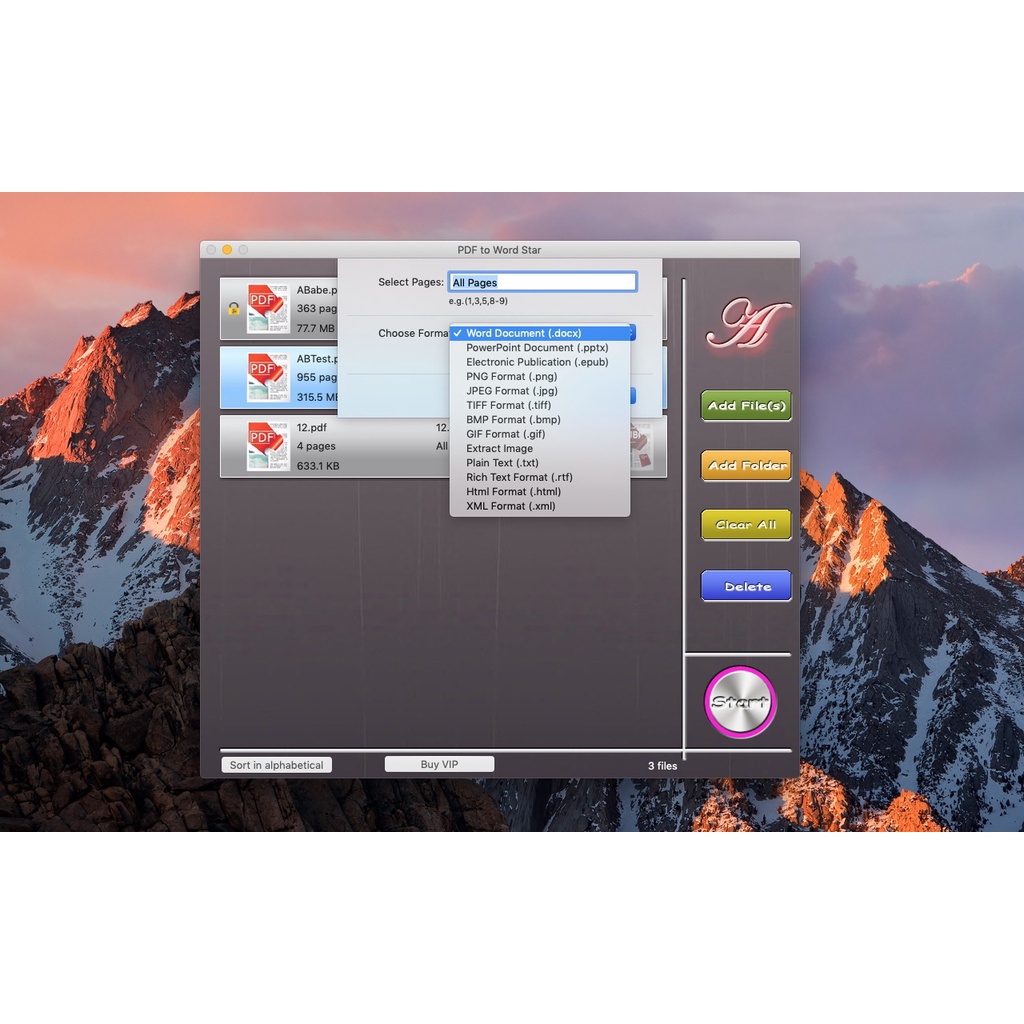
Task: Select Plain Text (.txt) format
Action: [x=539, y=462]
